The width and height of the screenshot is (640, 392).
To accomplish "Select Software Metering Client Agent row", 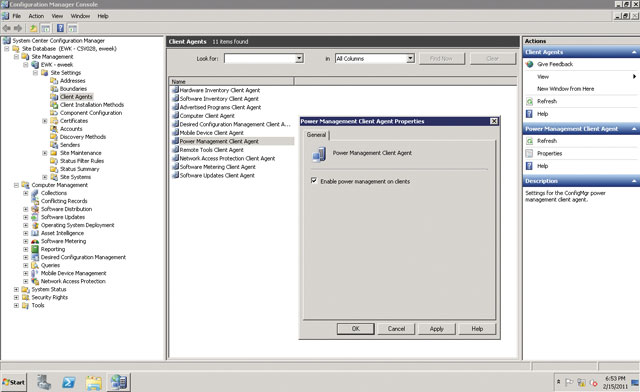I will coord(218,167).
